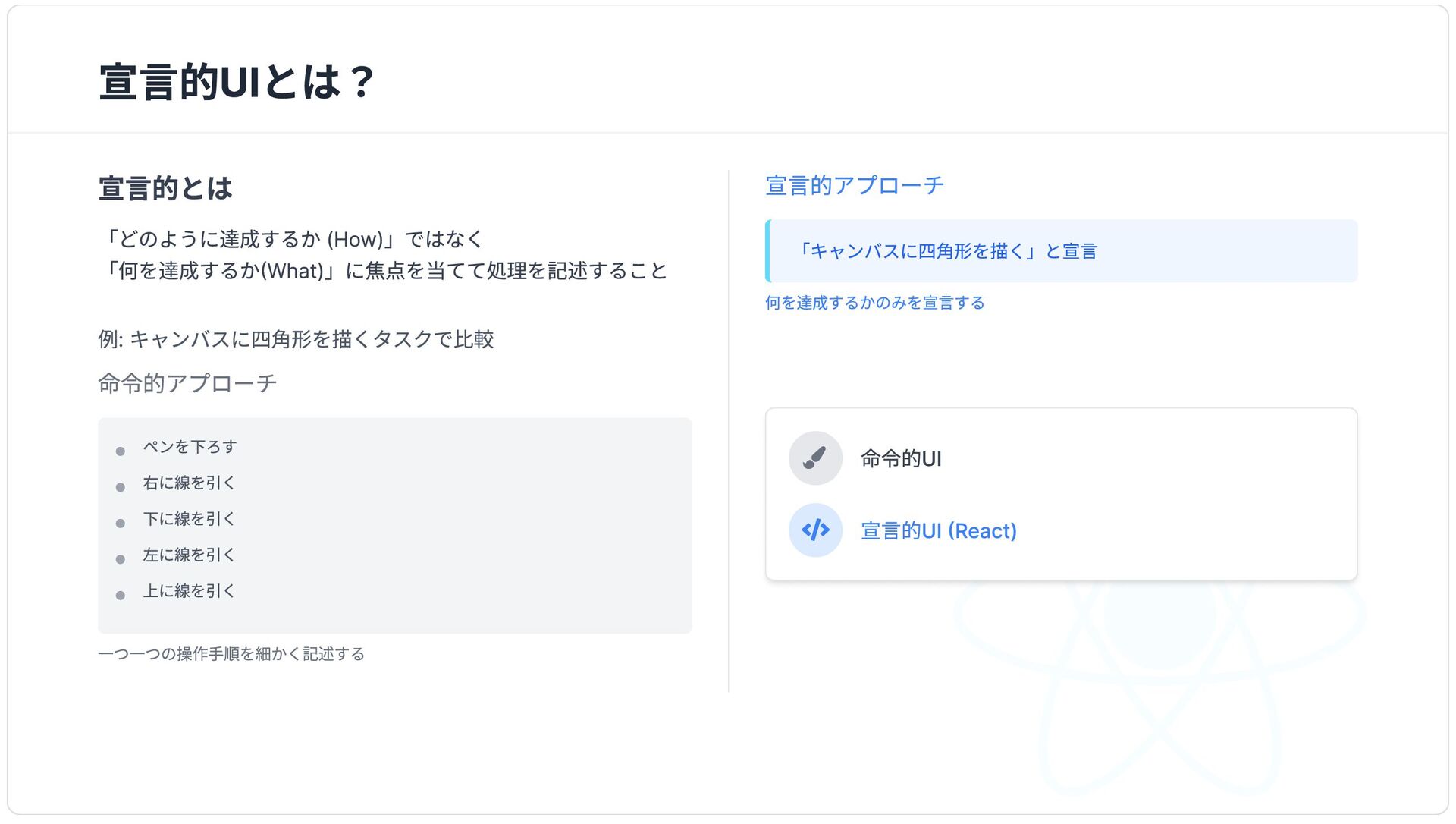The width and height of the screenshot is (1456, 824).
Task: Click the slide title 宣言的UIとは？
Action: click(237, 82)
